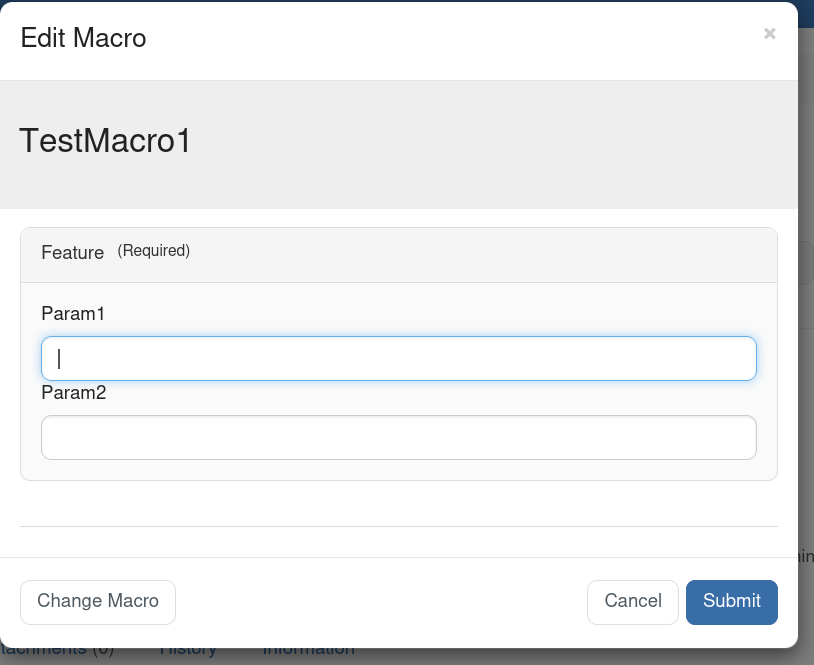Open the Information tab behind the dialog
The height and width of the screenshot is (665, 814).
(x=308, y=651)
